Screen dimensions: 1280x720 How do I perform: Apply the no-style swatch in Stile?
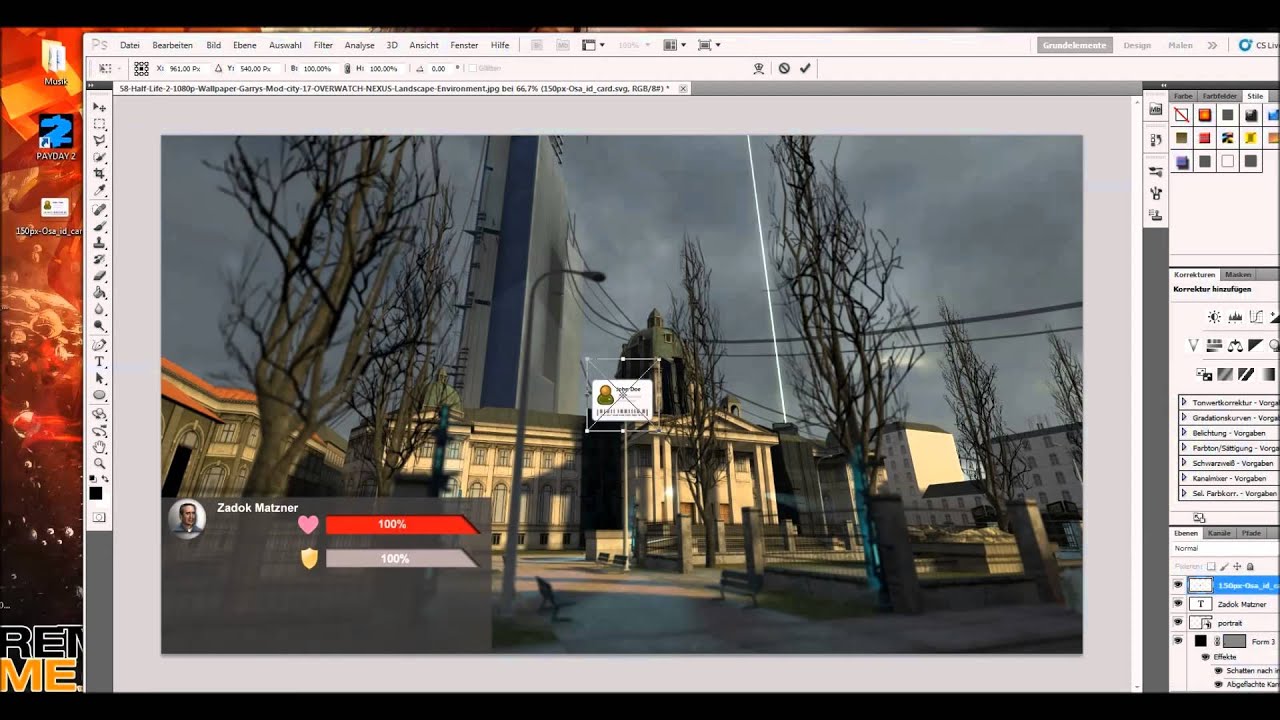click(1182, 115)
